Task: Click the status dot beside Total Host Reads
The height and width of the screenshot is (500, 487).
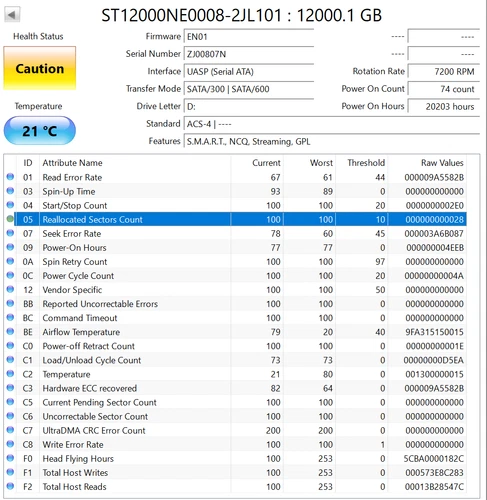Action: [10, 486]
